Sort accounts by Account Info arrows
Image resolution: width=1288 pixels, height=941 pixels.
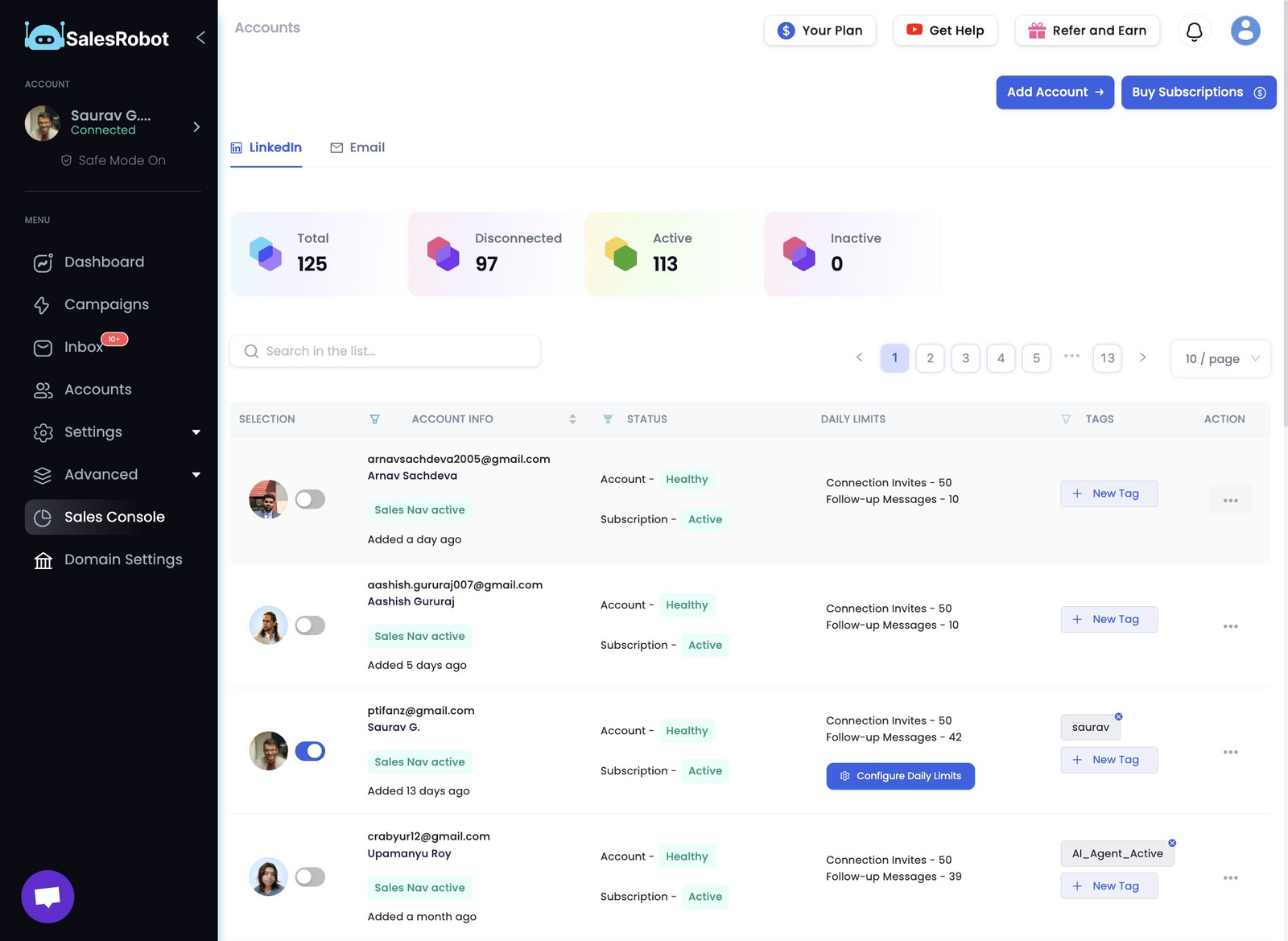coord(572,419)
